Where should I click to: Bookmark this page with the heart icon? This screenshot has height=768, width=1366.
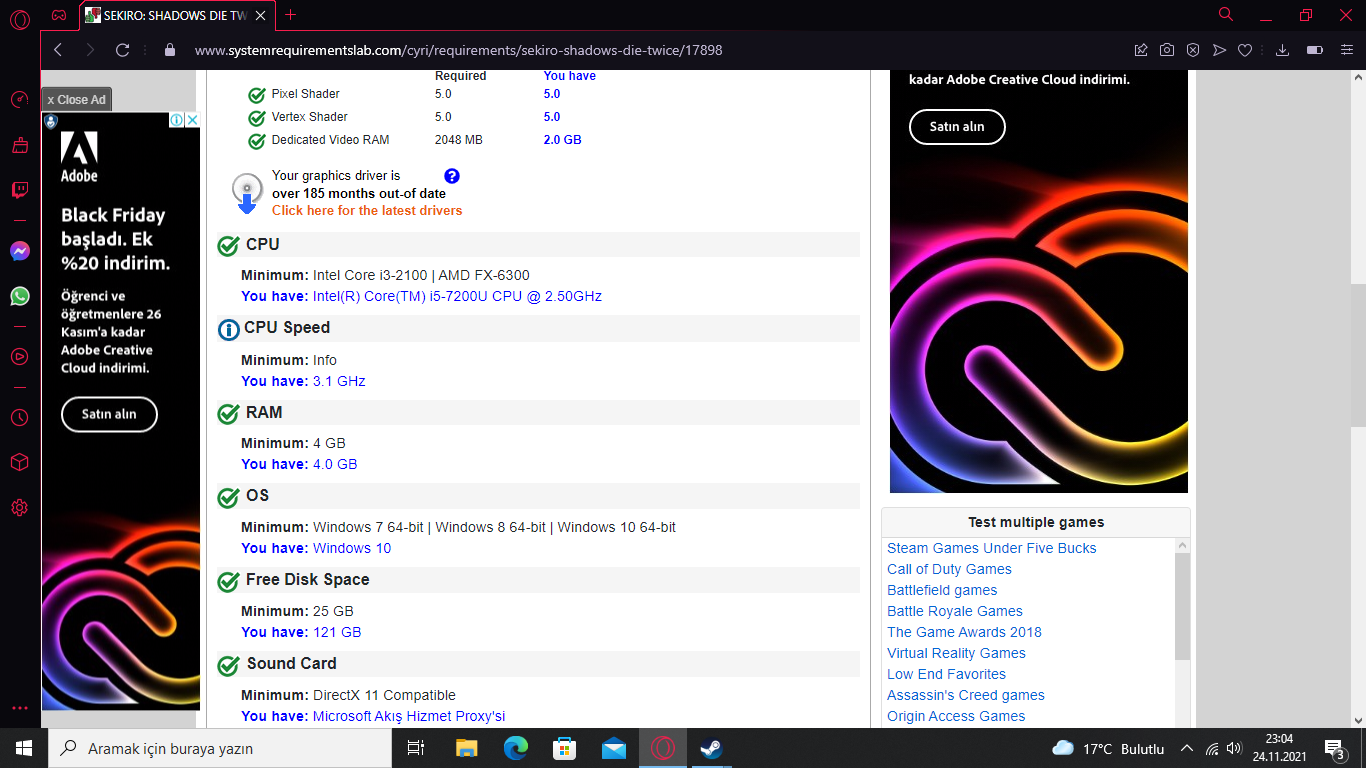(1245, 50)
